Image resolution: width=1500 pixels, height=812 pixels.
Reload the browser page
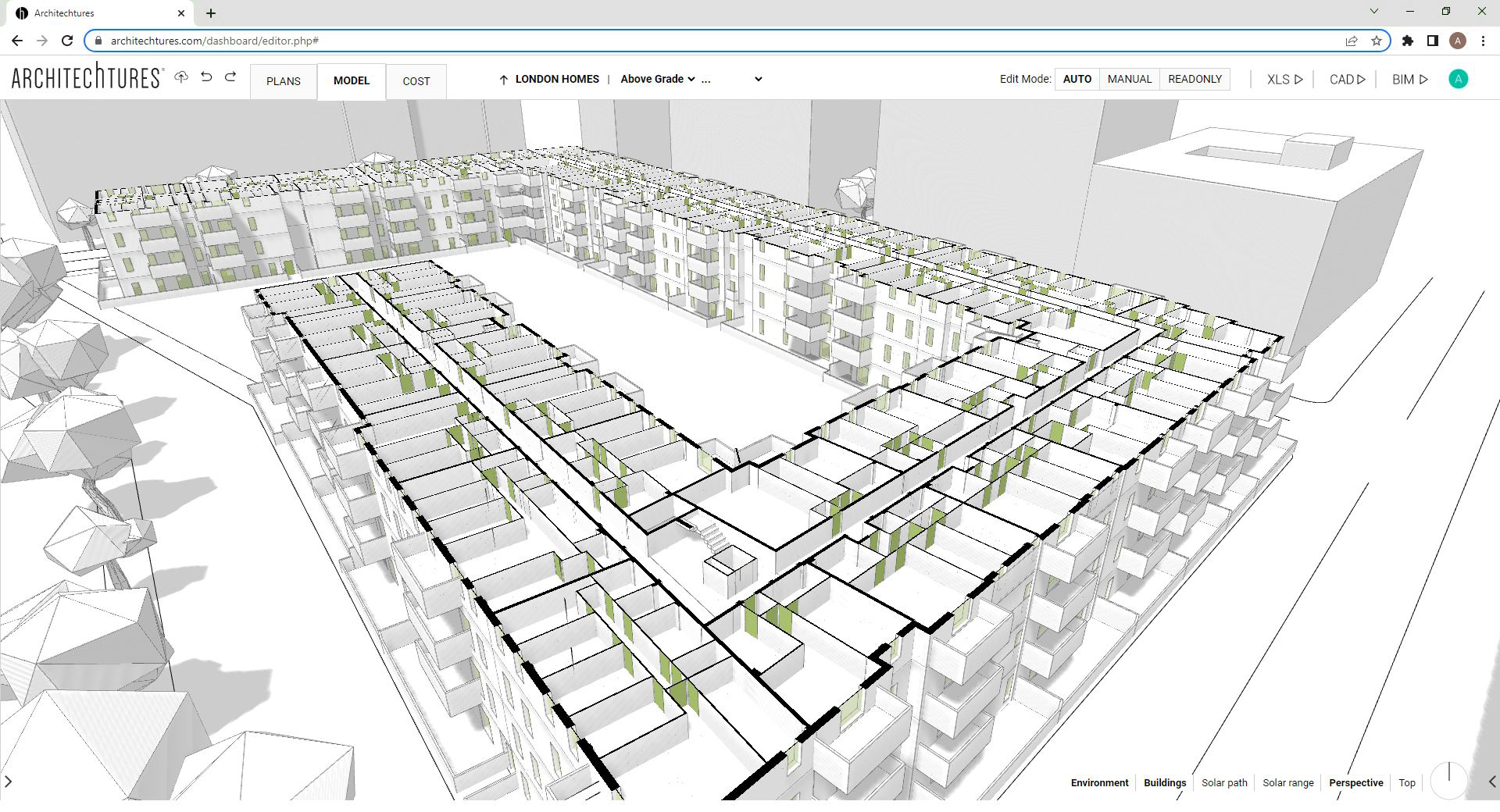pos(67,41)
